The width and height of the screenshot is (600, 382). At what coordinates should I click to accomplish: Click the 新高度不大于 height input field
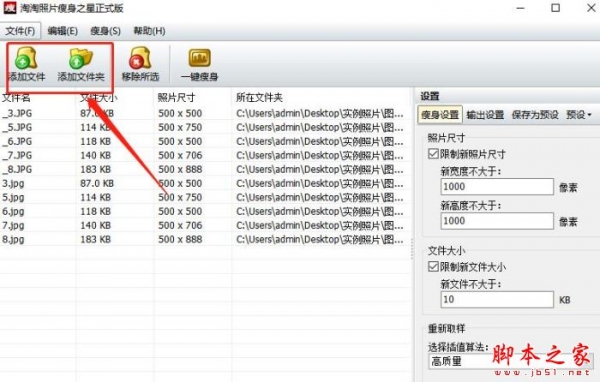click(497, 221)
